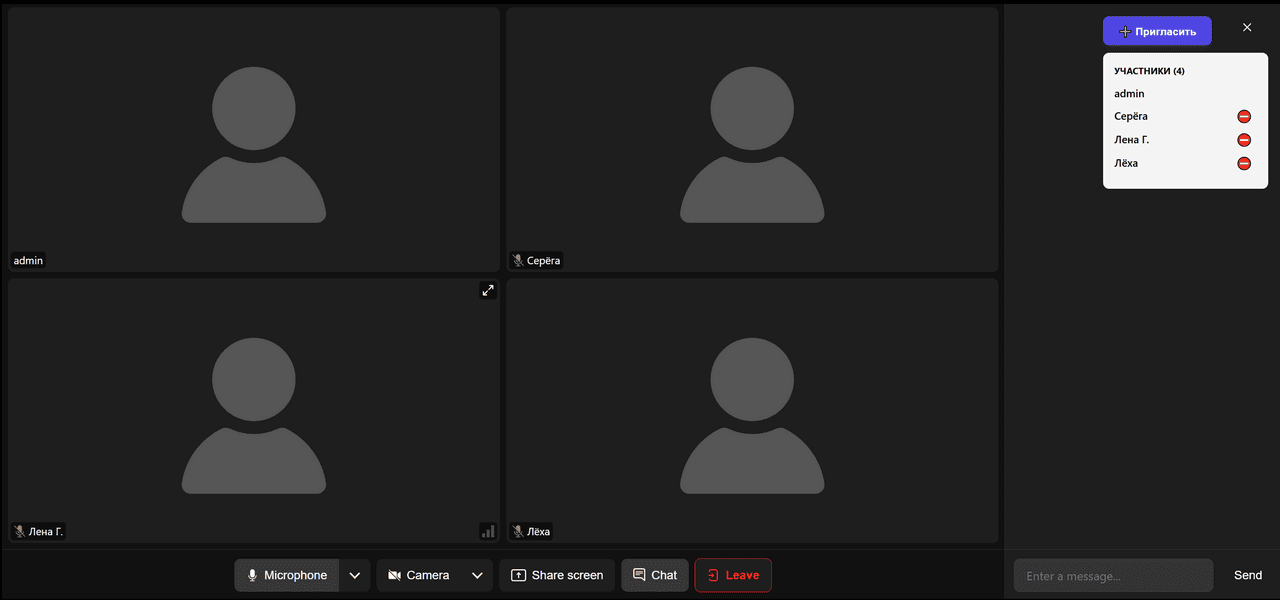Viewport: 1280px width, 600px height.
Task: Select Лёха video tile
Action: pos(752,410)
